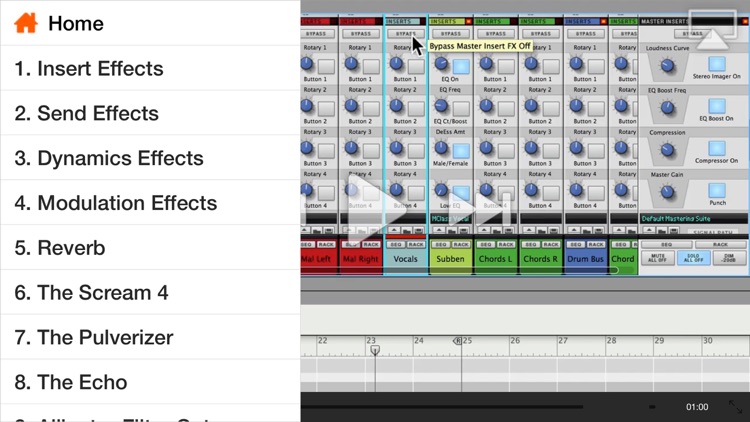Click the Vocals channel previous patch arrow
The image size is (750, 422).
pyautogui.click(x=394, y=231)
